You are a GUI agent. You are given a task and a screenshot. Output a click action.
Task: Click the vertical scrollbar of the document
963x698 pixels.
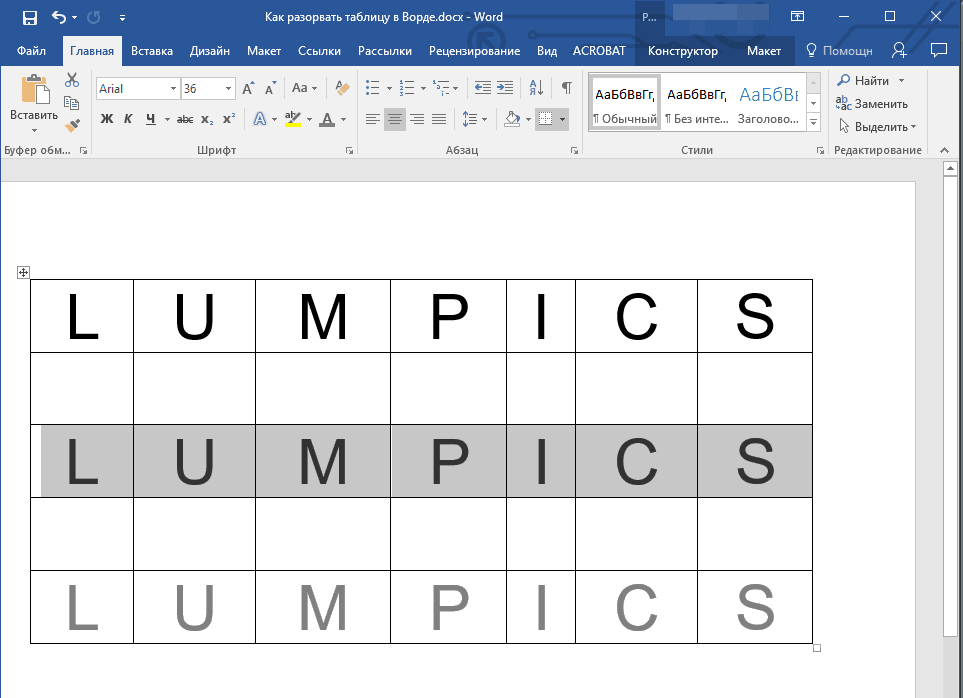pyautogui.click(x=950, y=400)
